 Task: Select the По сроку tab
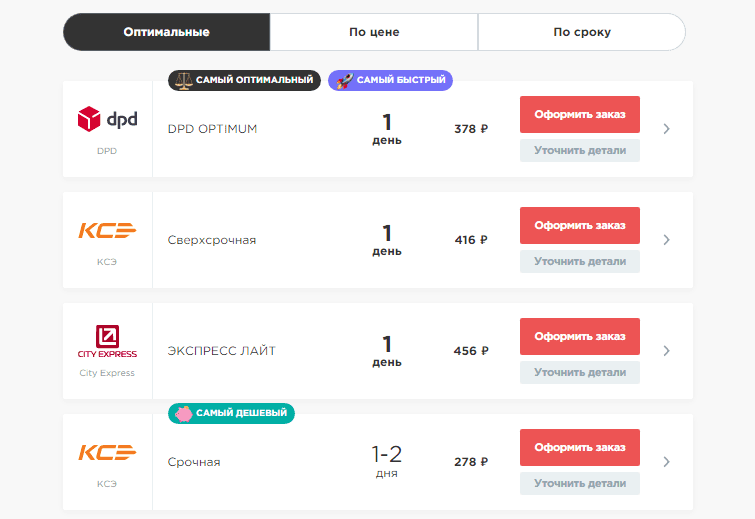pyautogui.click(x=582, y=32)
